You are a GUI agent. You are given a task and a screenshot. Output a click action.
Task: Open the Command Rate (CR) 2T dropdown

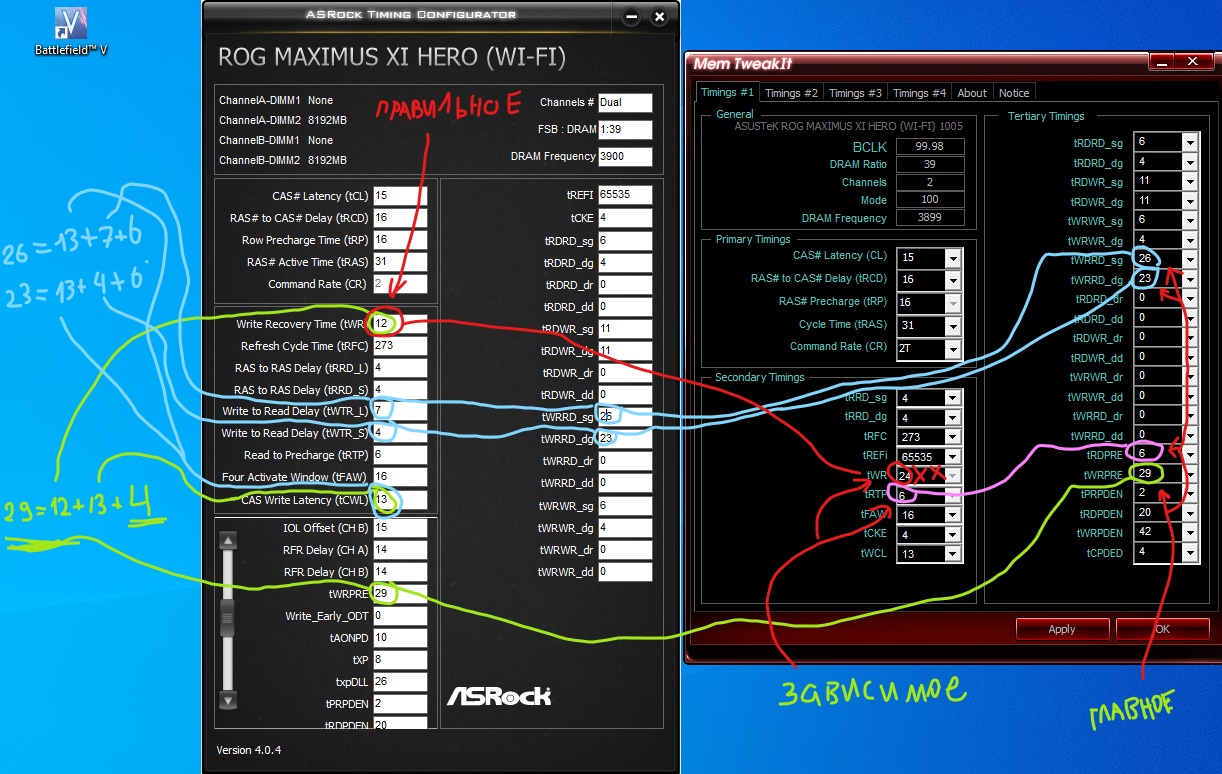click(953, 348)
